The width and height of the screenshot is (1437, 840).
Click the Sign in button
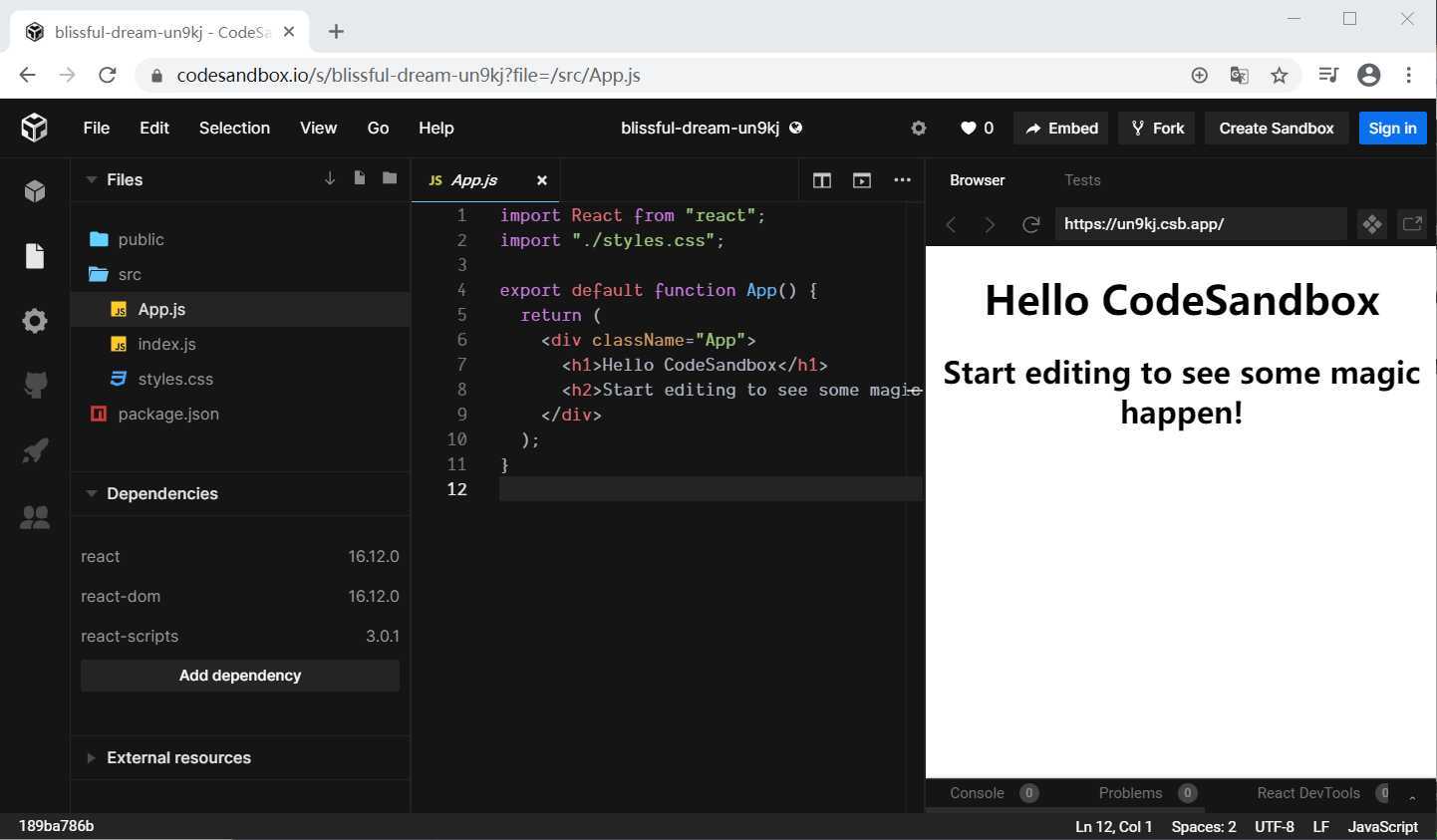1392,128
